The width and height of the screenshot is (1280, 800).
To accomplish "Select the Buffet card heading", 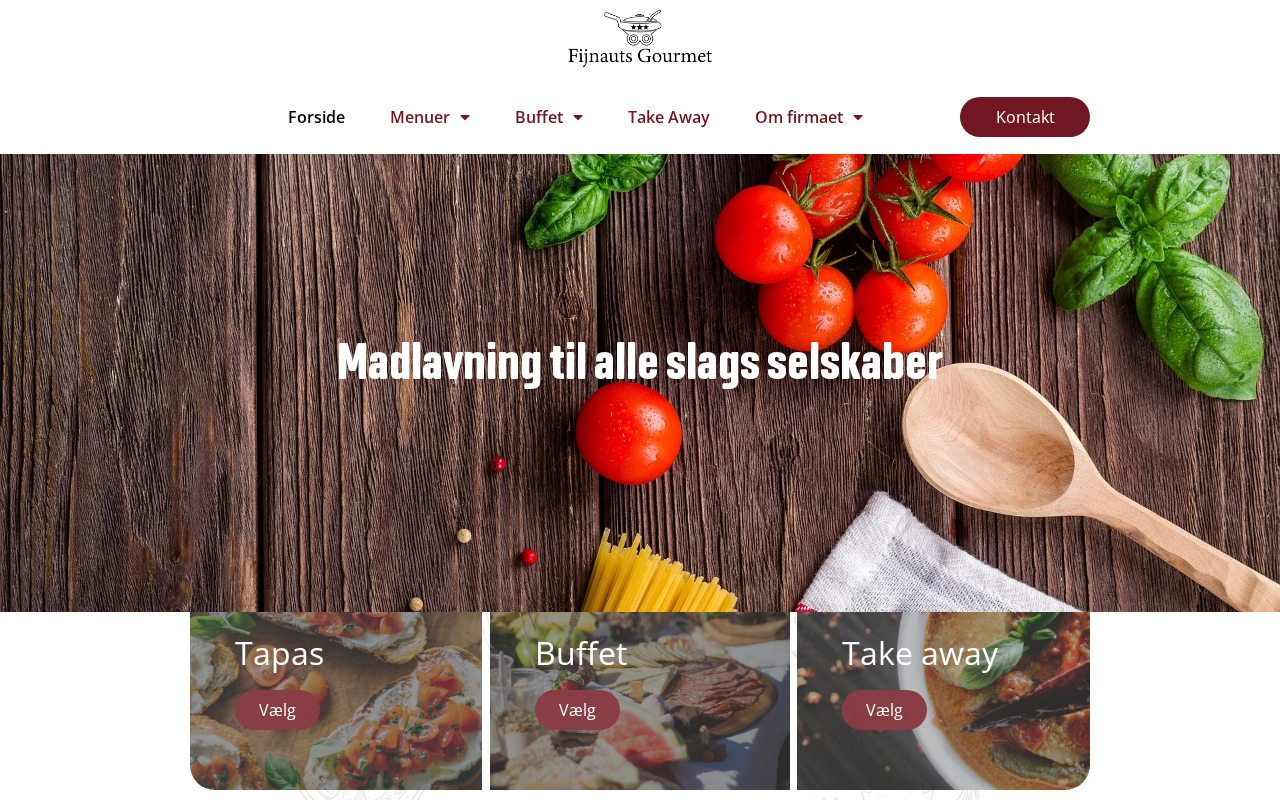I will pyautogui.click(x=581, y=653).
